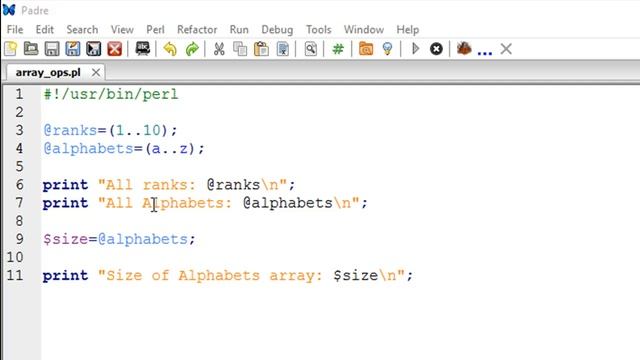
Task: Undo the last edit with the yellow arrow
Action: point(170,49)
